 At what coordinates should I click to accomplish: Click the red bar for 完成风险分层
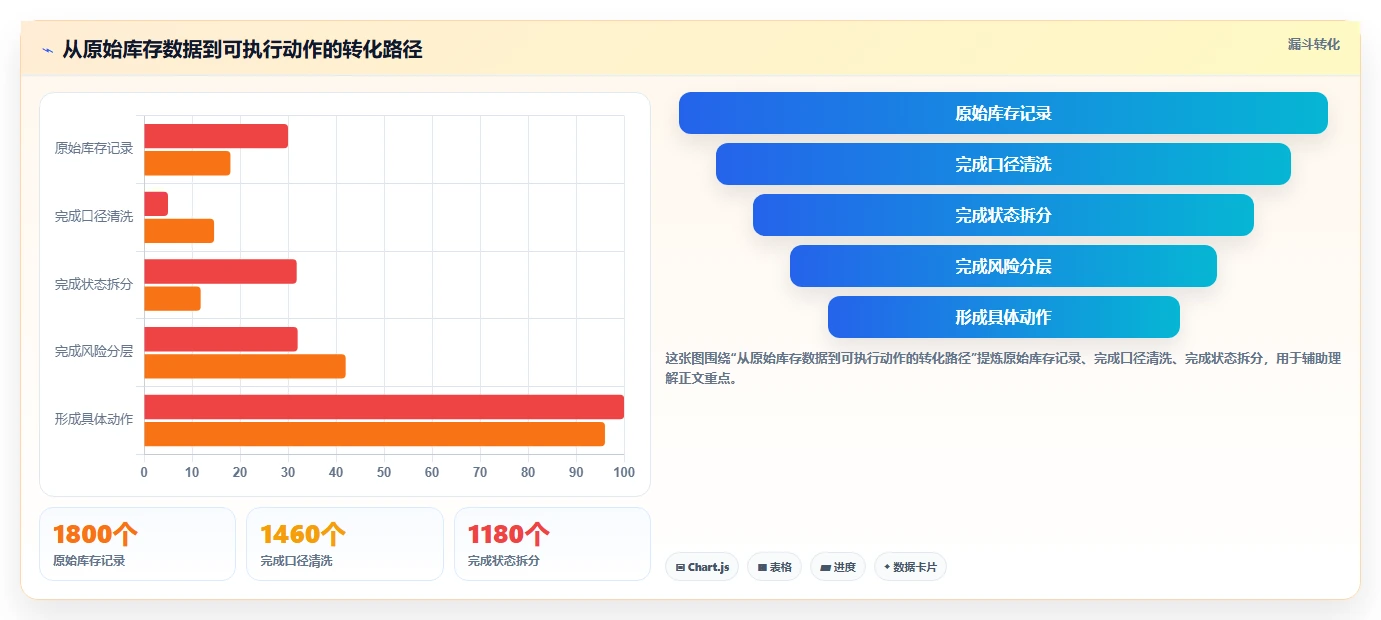pyautogui.click(x=221, y=339)
